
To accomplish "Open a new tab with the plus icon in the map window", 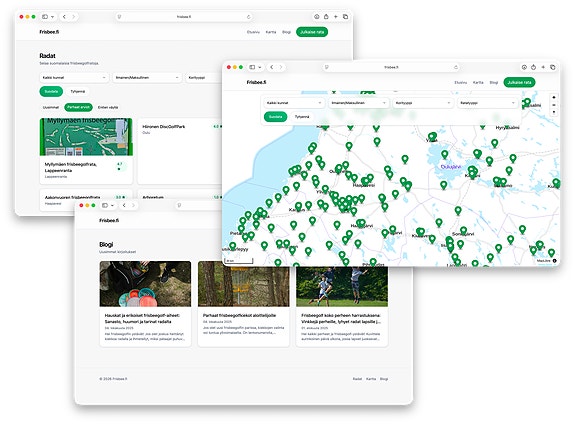I will [543, 67].
